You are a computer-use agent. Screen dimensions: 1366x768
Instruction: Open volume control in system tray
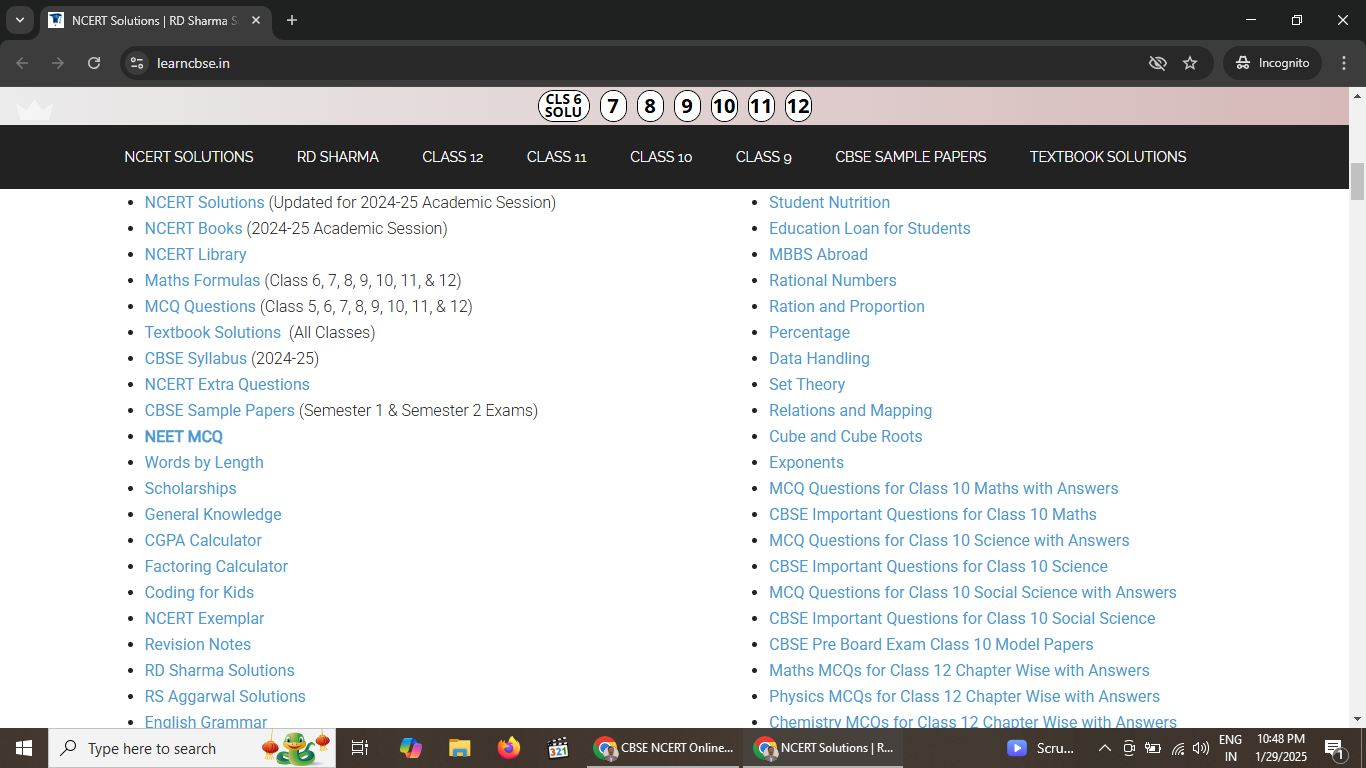point(1201,748)
